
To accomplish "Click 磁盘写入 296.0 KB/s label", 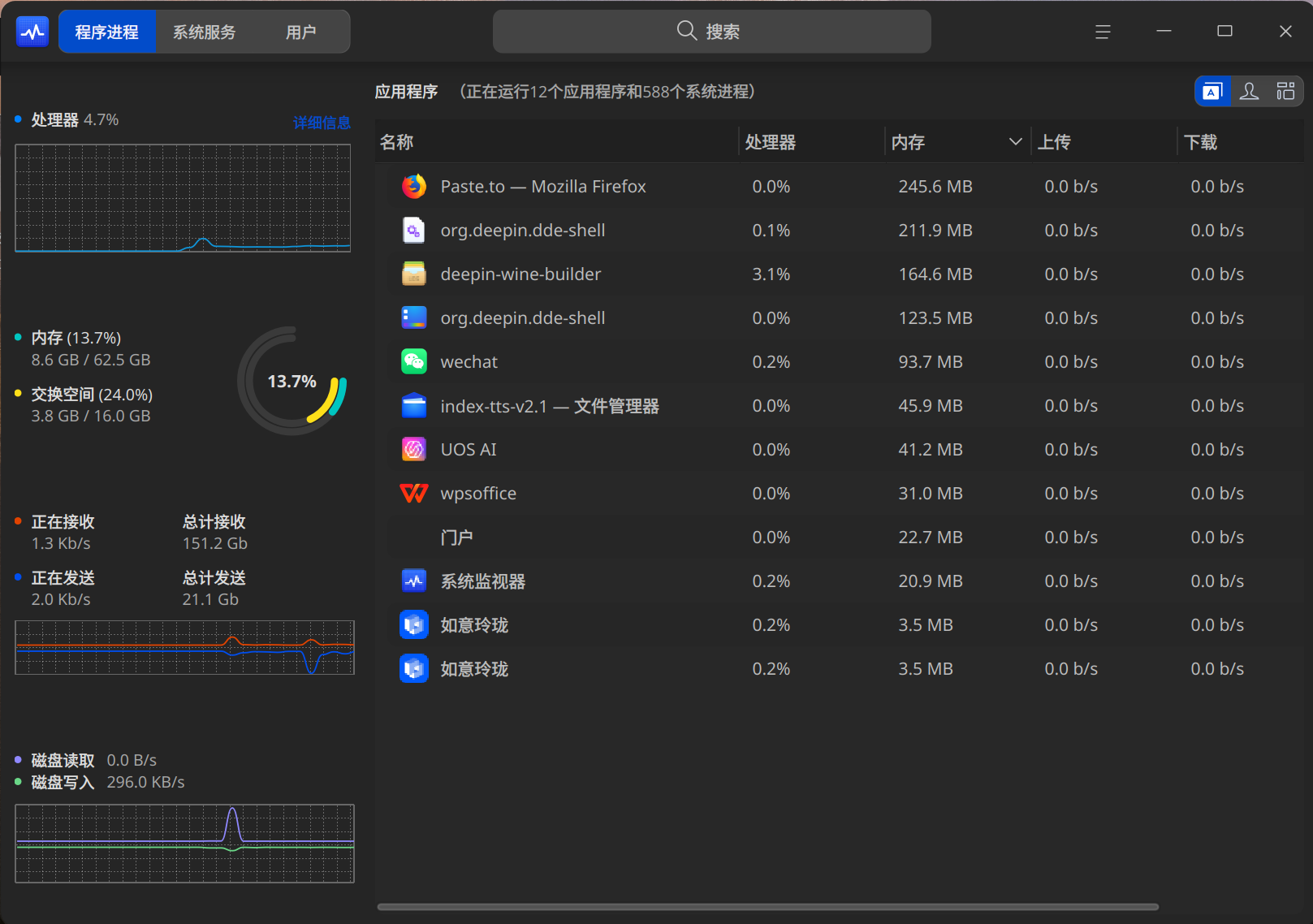I will coord(108,783).
